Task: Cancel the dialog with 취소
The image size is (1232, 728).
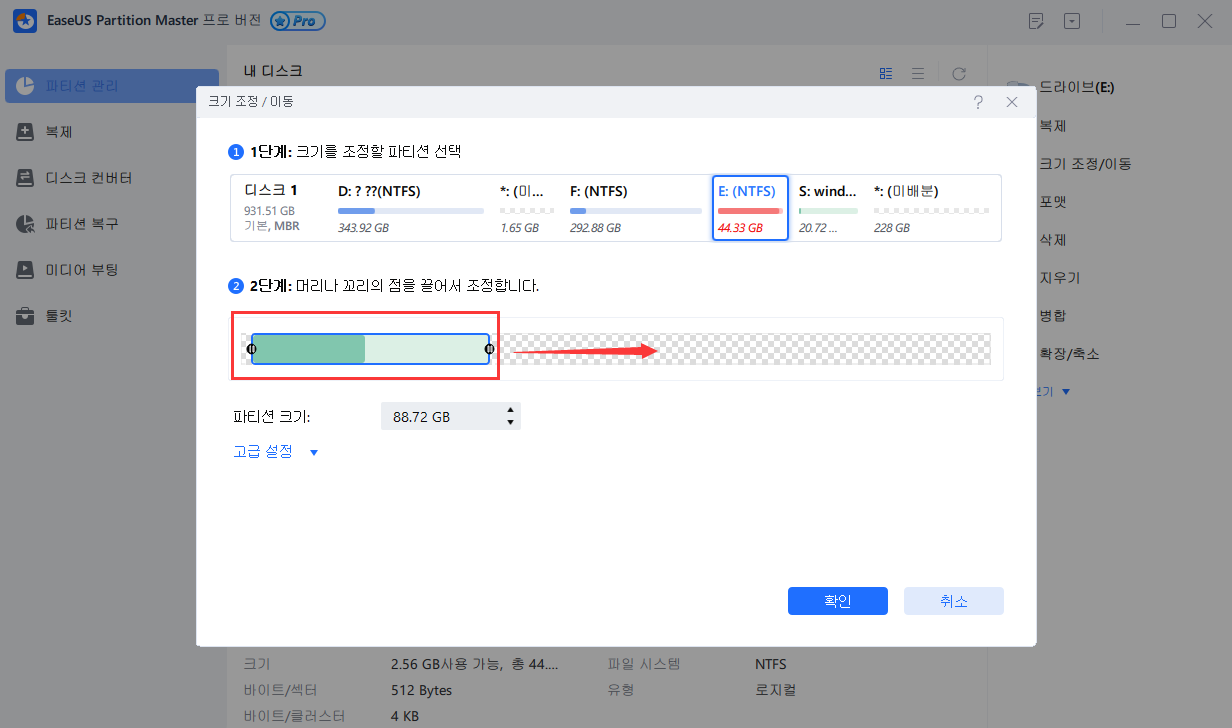Action: pyautogui.click(x=953, y=600)
